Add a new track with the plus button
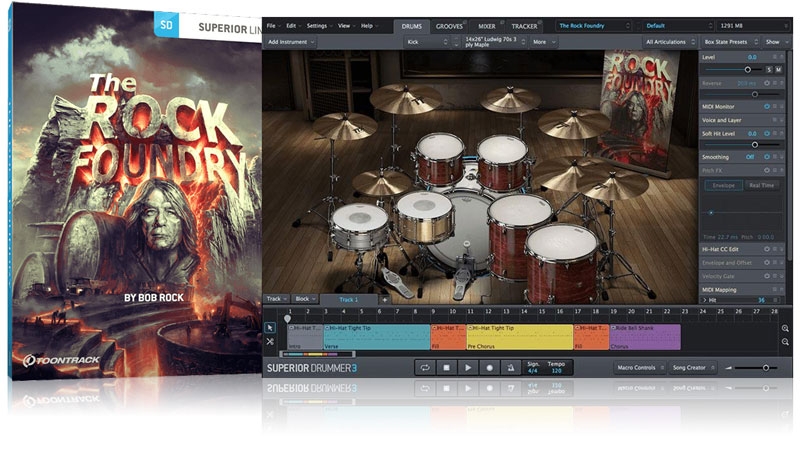This screenshot has width=800, height=467. (385, 300)
